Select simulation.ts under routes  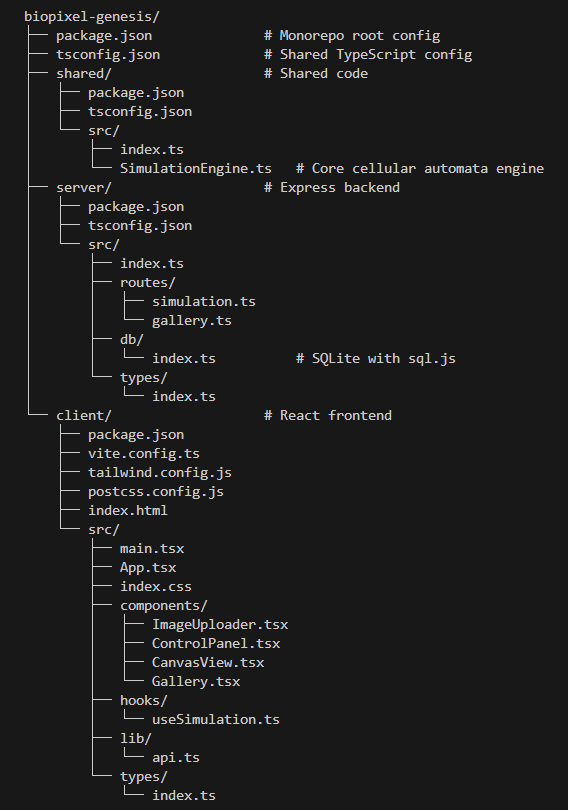click(x=204, y=302)
